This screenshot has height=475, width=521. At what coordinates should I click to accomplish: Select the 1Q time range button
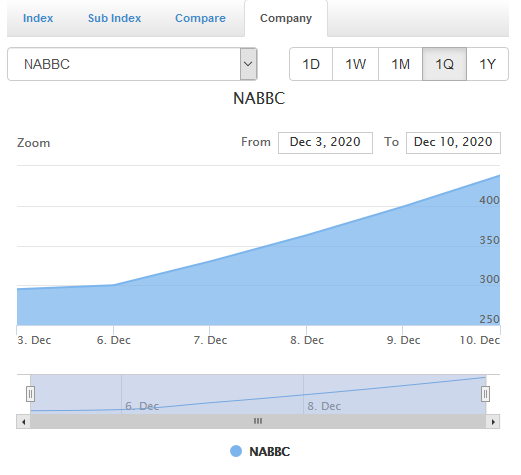click(x=444, y=64)
